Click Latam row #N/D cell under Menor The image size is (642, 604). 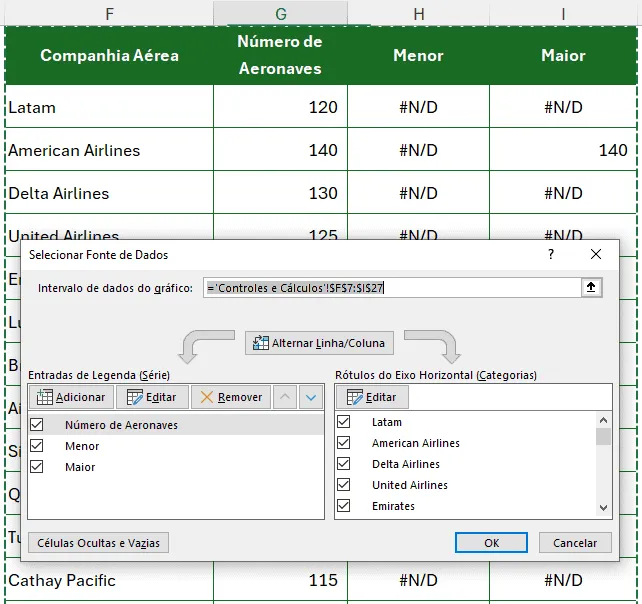point(418,107)
